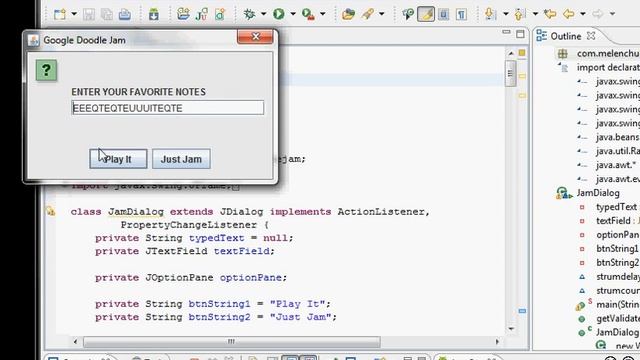Open the Run configurations dropdown arrow
This screenshot has width=640, height=360.
[x=293, y=14]
